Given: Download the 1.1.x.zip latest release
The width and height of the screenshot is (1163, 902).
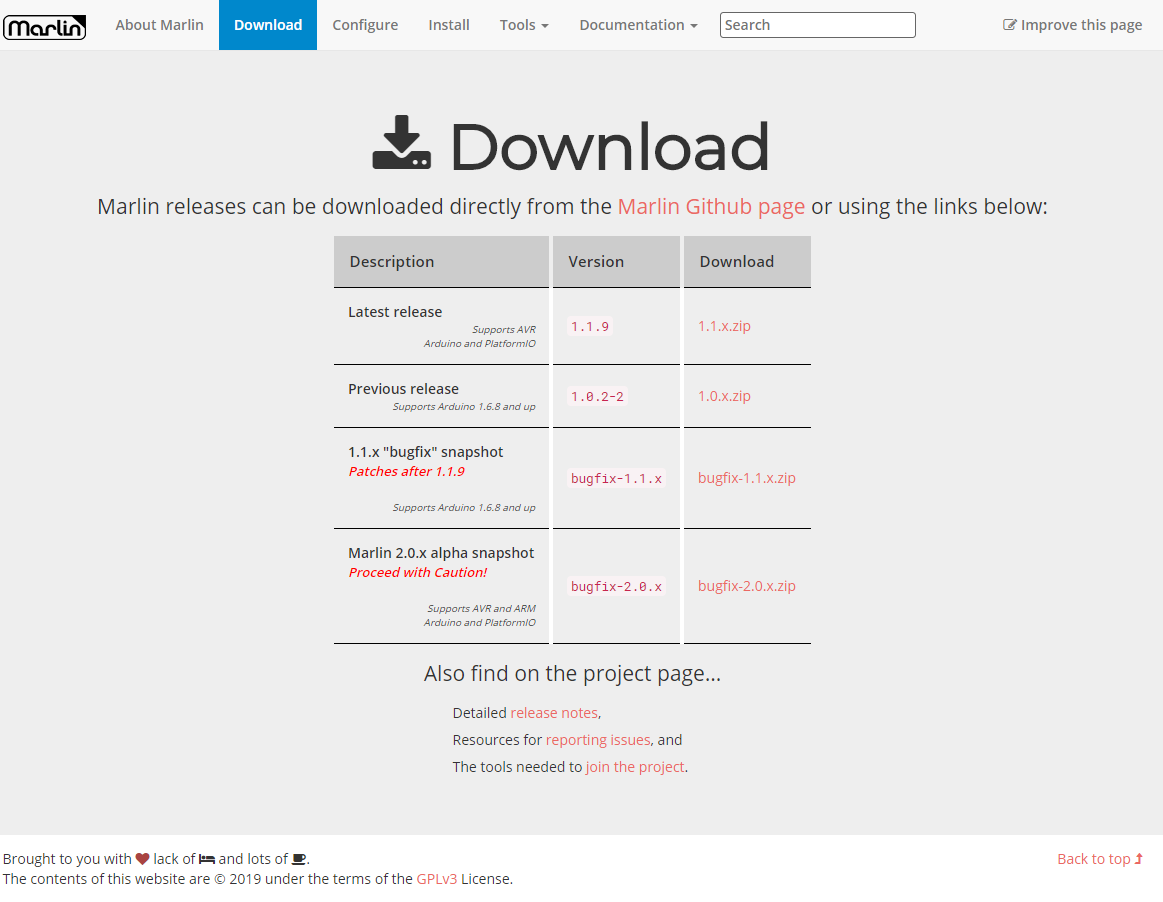Looking at the screenshot, I should click(x=724, y=326).
